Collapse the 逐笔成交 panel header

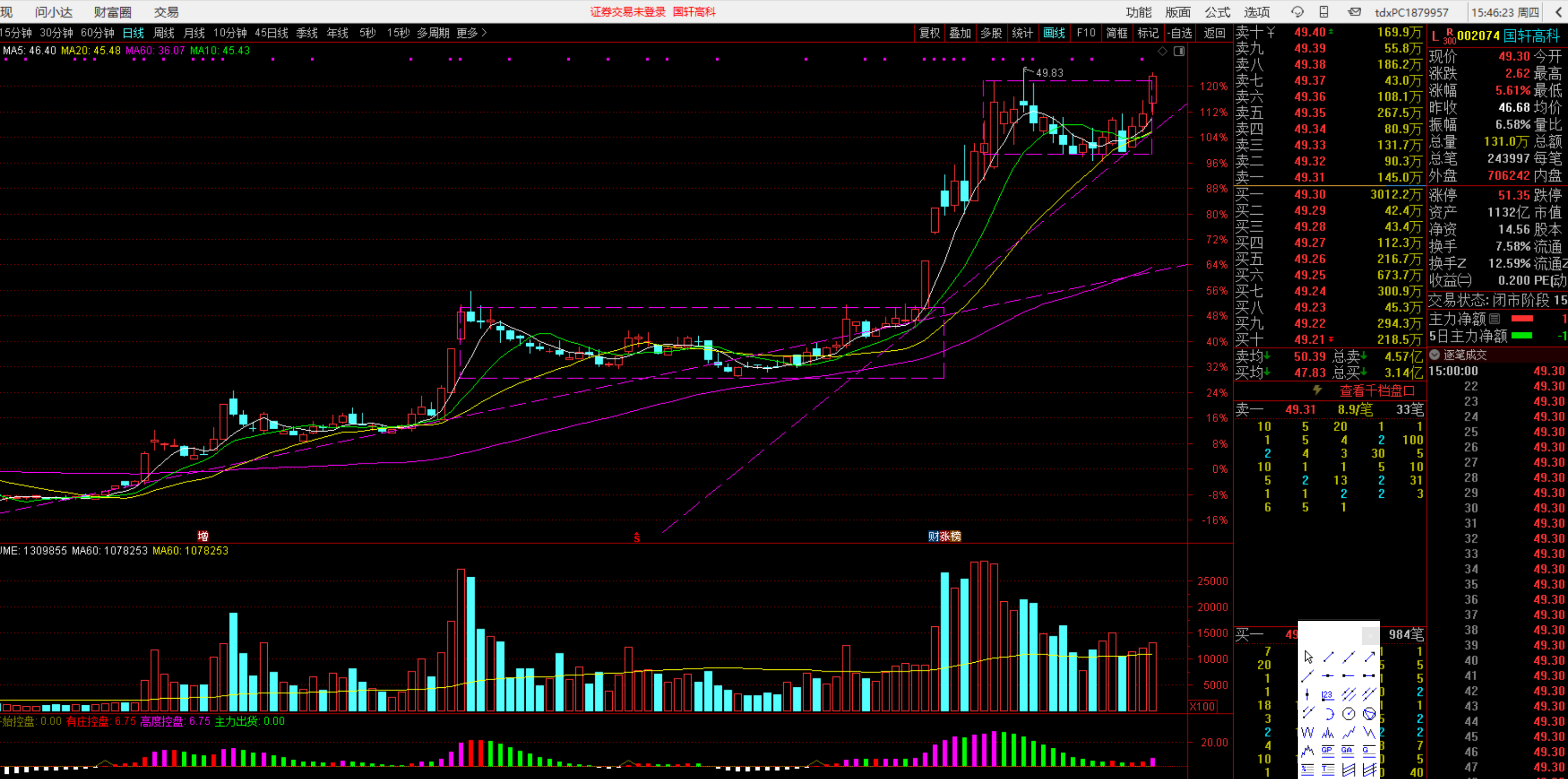pos(1435,354)
